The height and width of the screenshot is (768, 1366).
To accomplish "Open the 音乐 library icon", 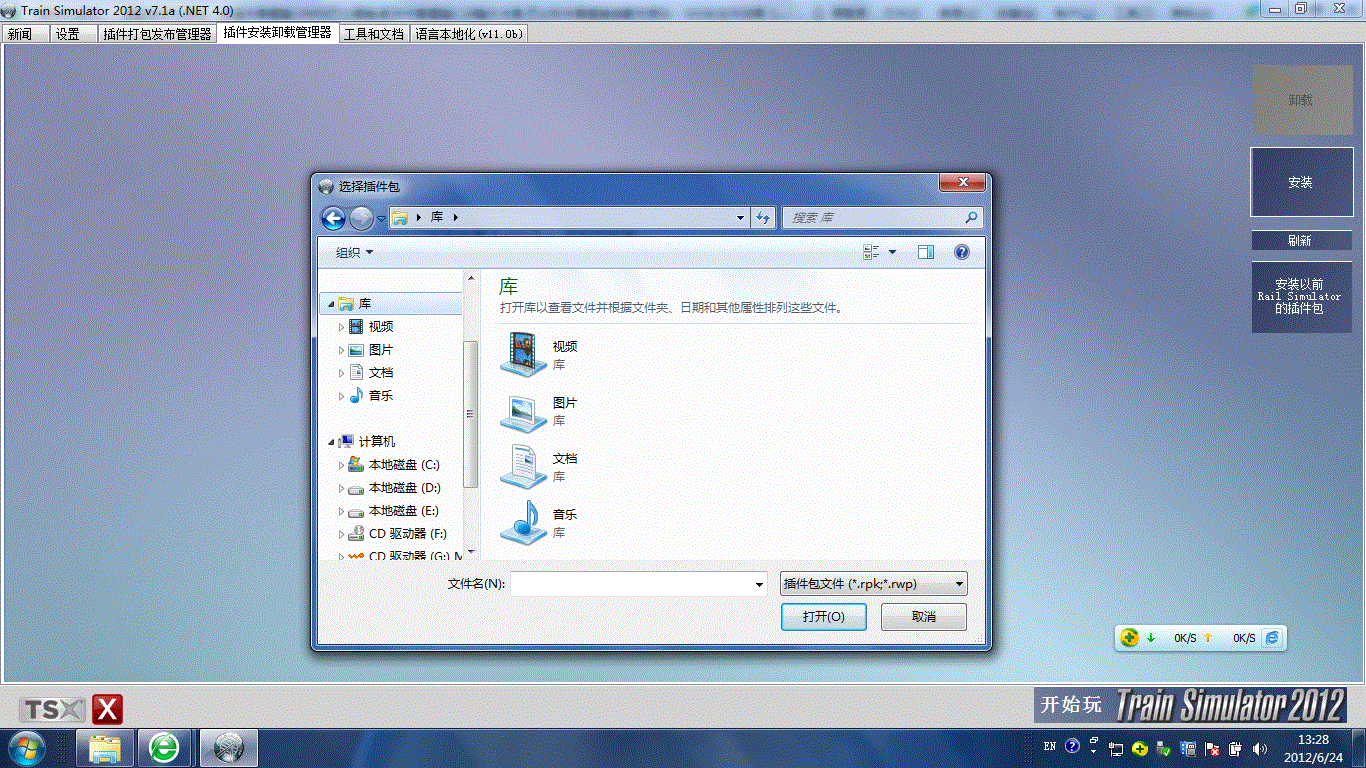I will tap(523, 522).
